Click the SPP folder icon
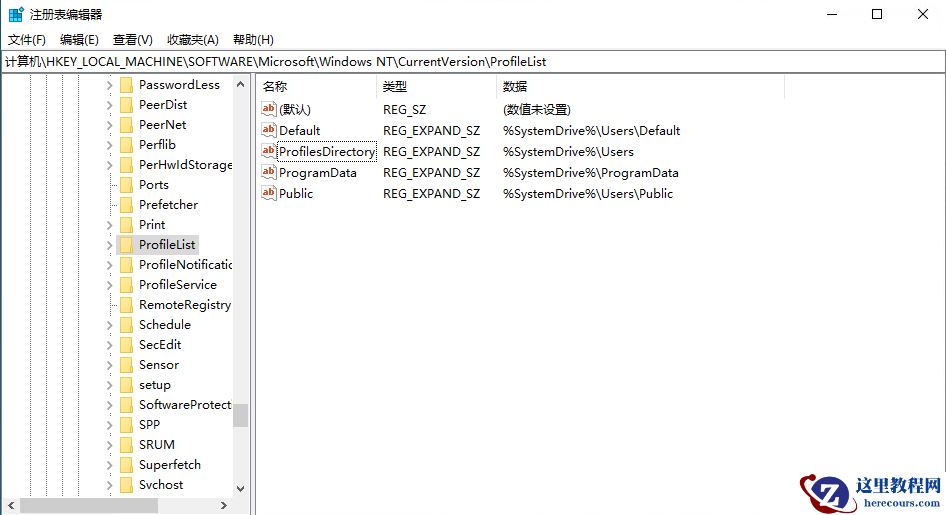Image resolution: width=946 pixels, height=515 pixels. (x=126, y=425)
